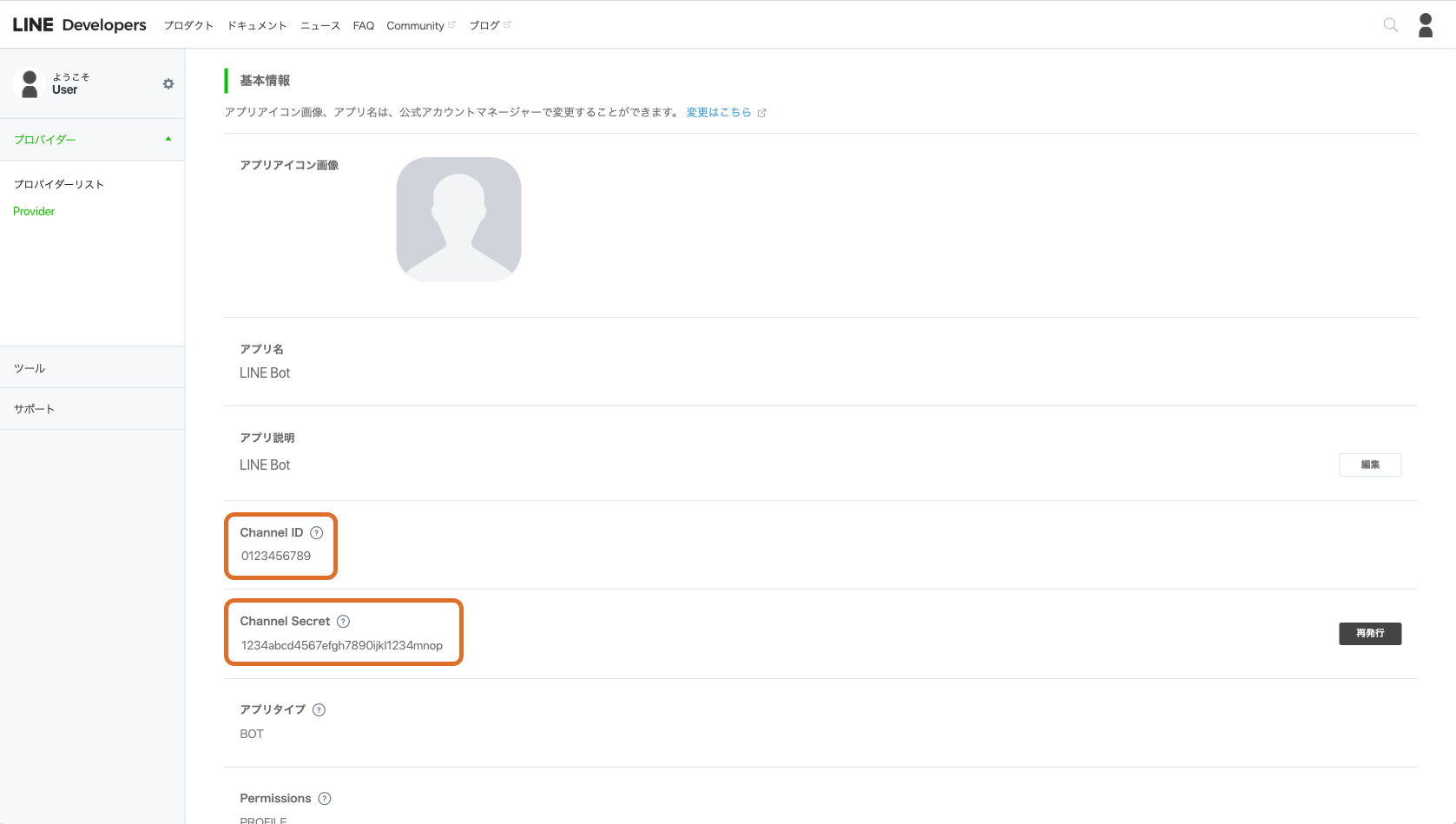Go to the ニュース page
The image size is (1456, 824).
click(320, 26)
